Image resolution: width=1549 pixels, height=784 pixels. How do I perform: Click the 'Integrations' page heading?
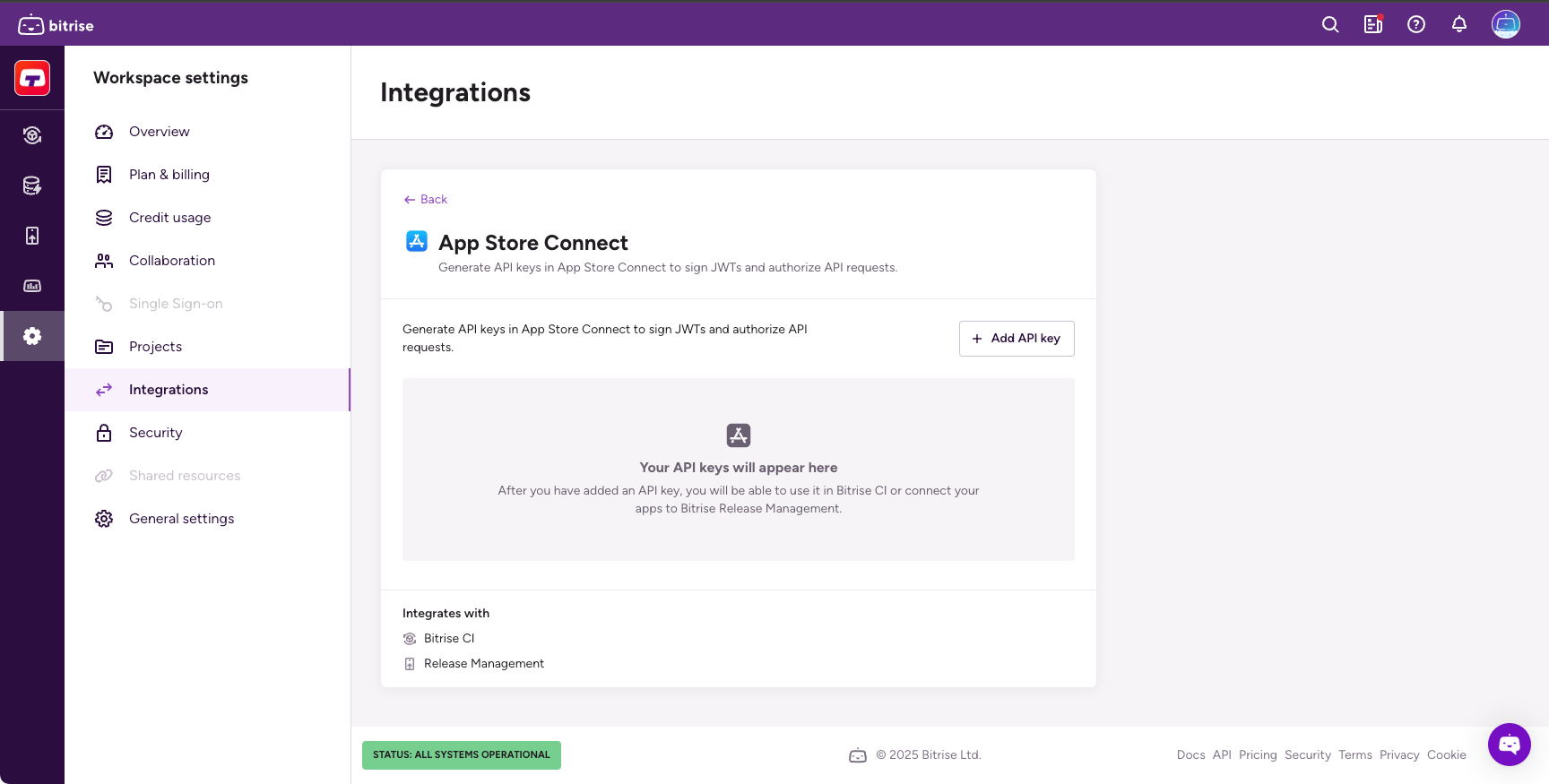coord(455,92)
